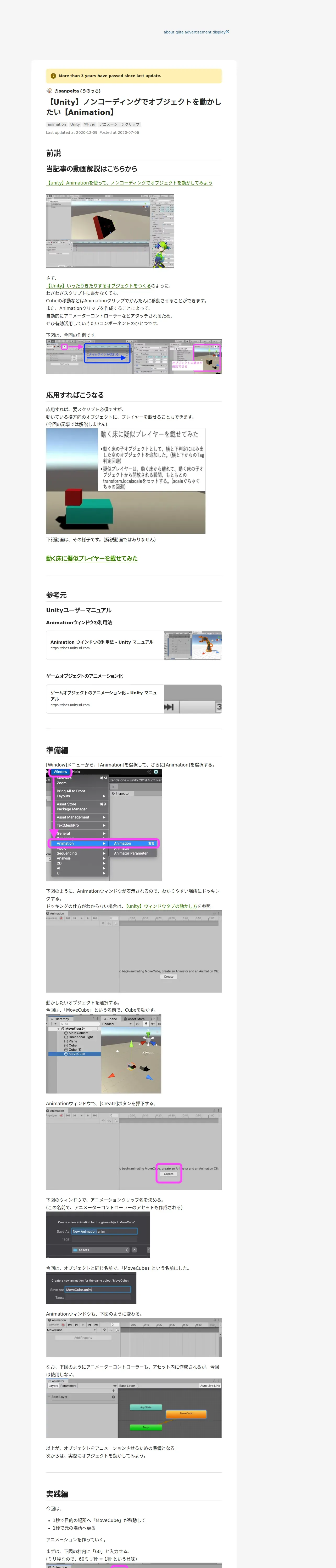Click the robot arm thumbnail on the first manual card

pyautogui.click(x=193, y=645)
